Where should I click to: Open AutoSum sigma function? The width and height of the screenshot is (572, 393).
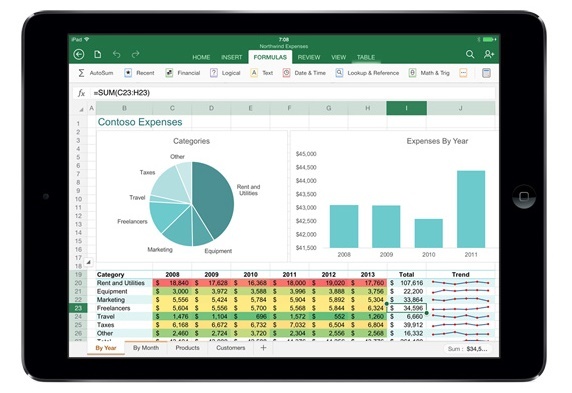point(96,73)
